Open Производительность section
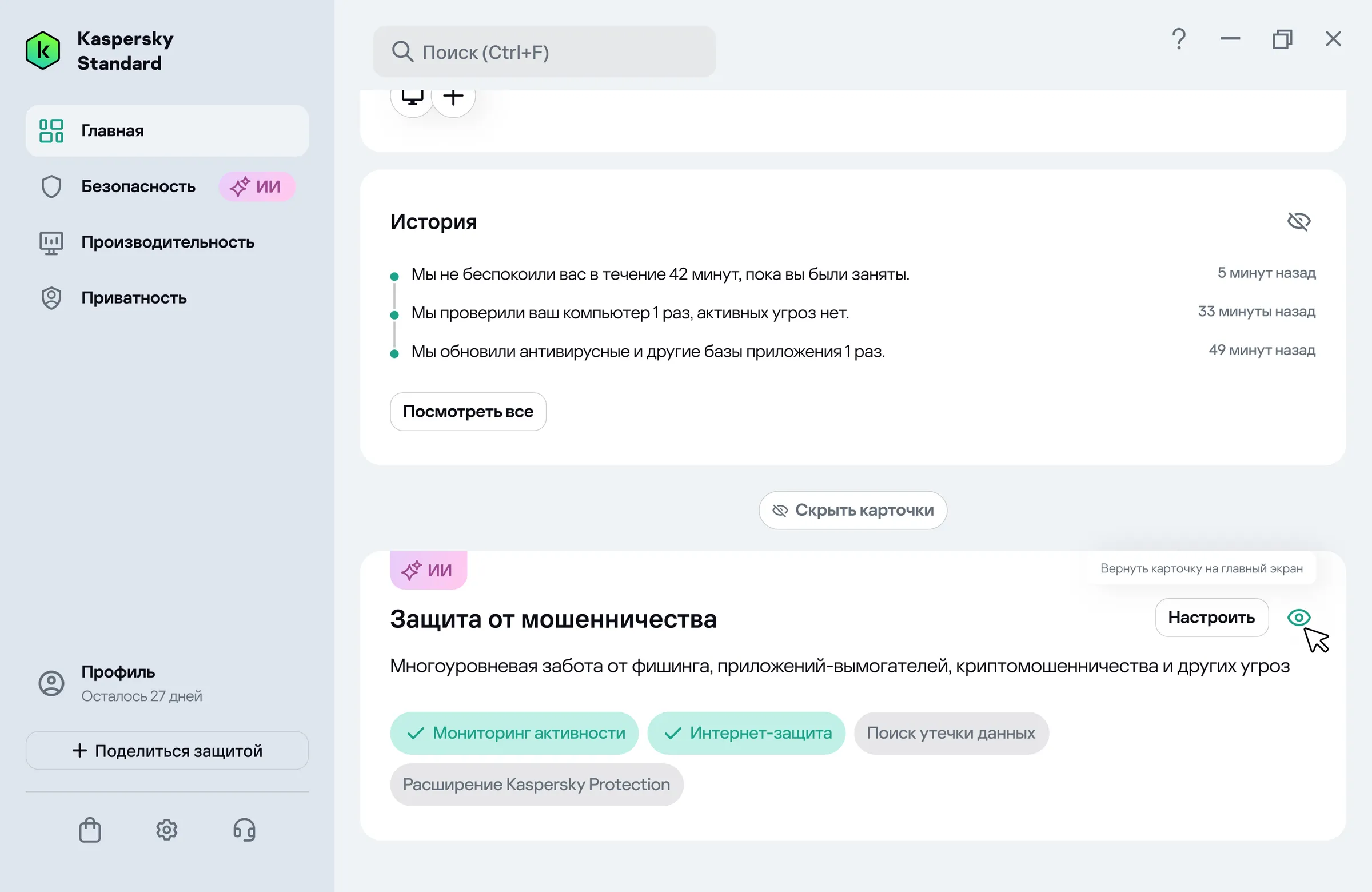1372x892 pixels. pyautogui.click(x=167, y=242)
